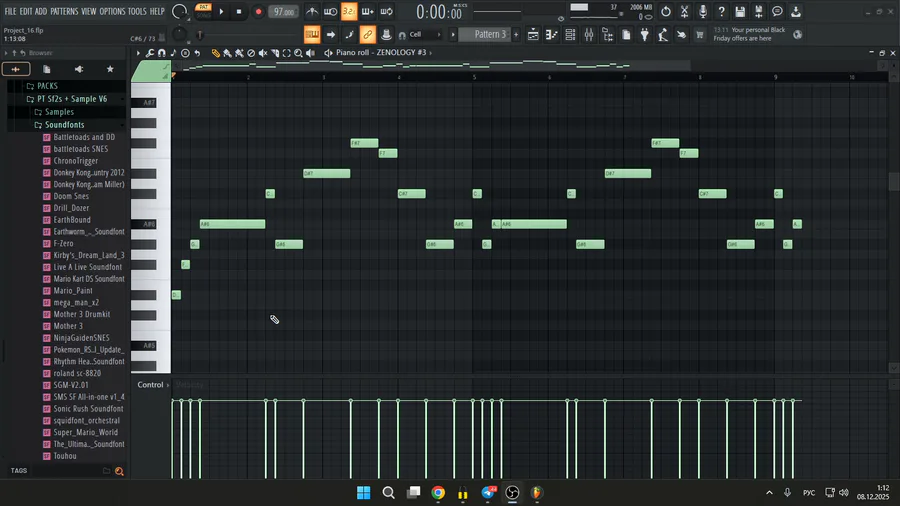Open the VIEW menu
Screen dimensions: 900x506
point(88,11)
